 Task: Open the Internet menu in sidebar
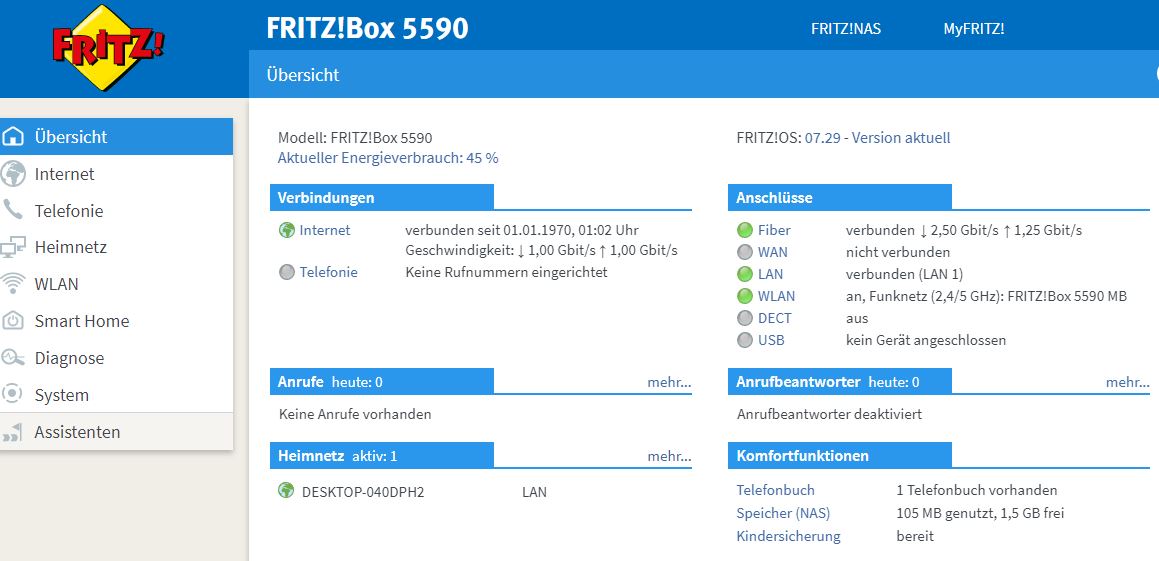pyautogui.click(x=116, y=174)
